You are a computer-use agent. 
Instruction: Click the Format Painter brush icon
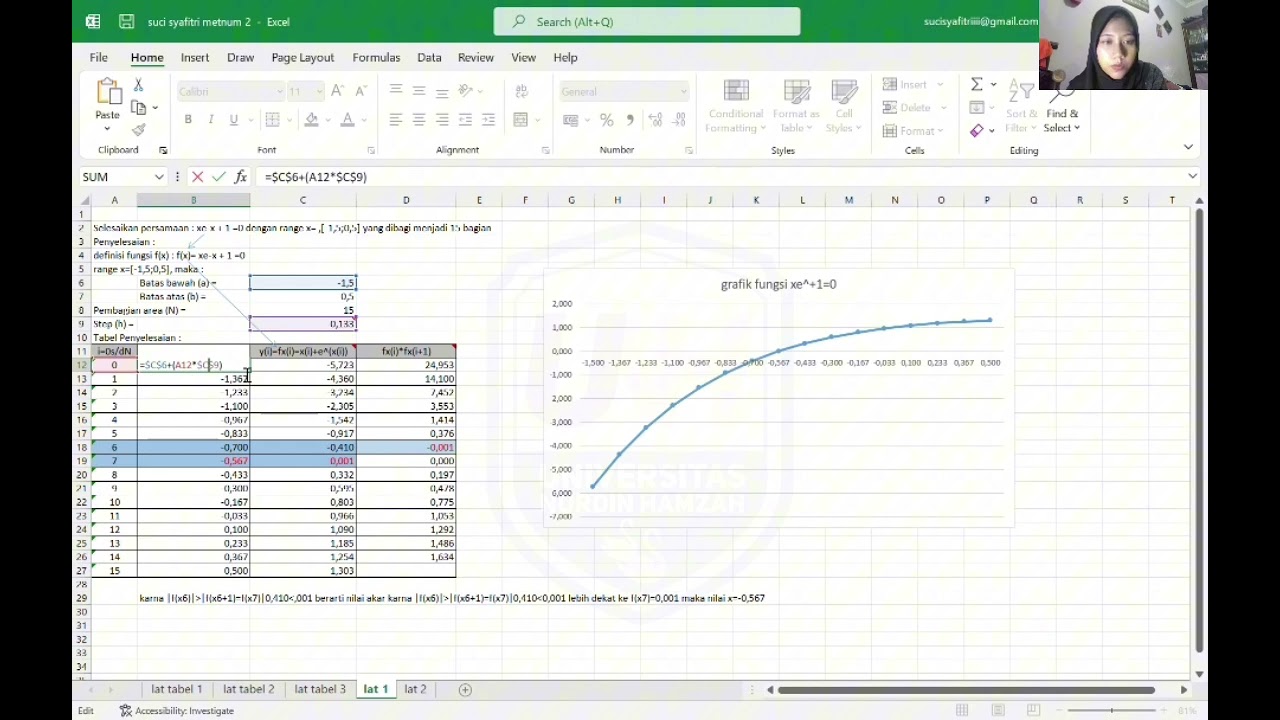[x=138, y=130]
